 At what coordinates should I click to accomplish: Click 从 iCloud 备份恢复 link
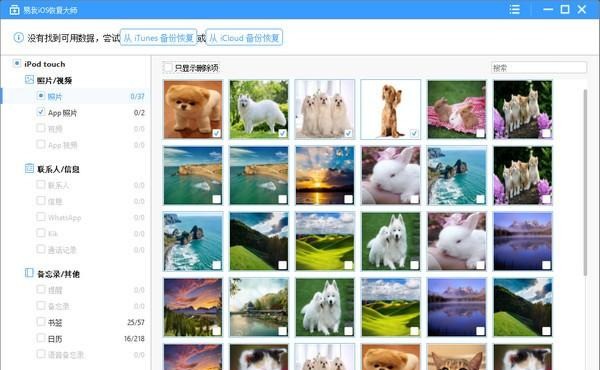tap(244, 37)
